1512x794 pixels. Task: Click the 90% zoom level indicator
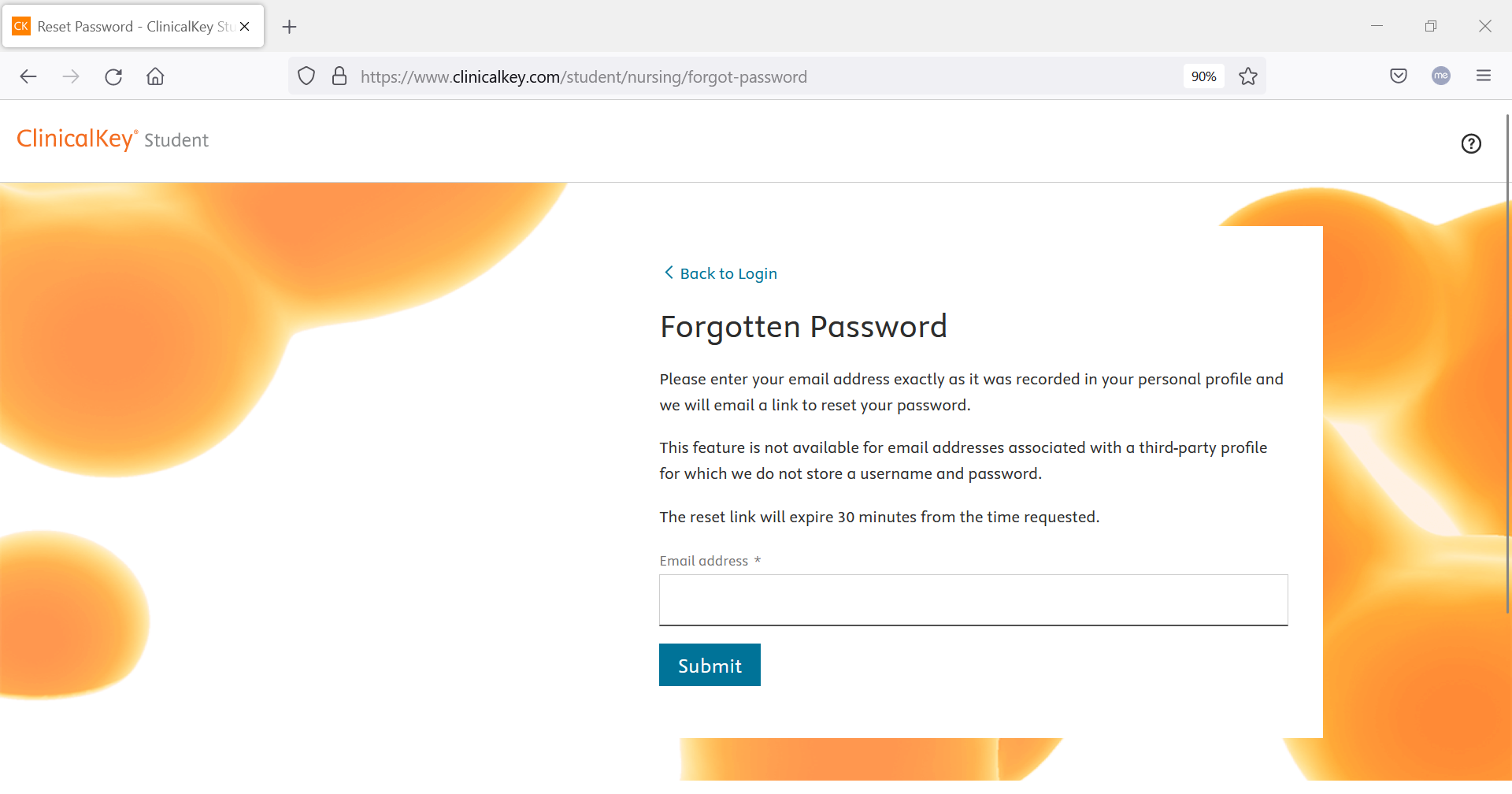[1203, 76]
